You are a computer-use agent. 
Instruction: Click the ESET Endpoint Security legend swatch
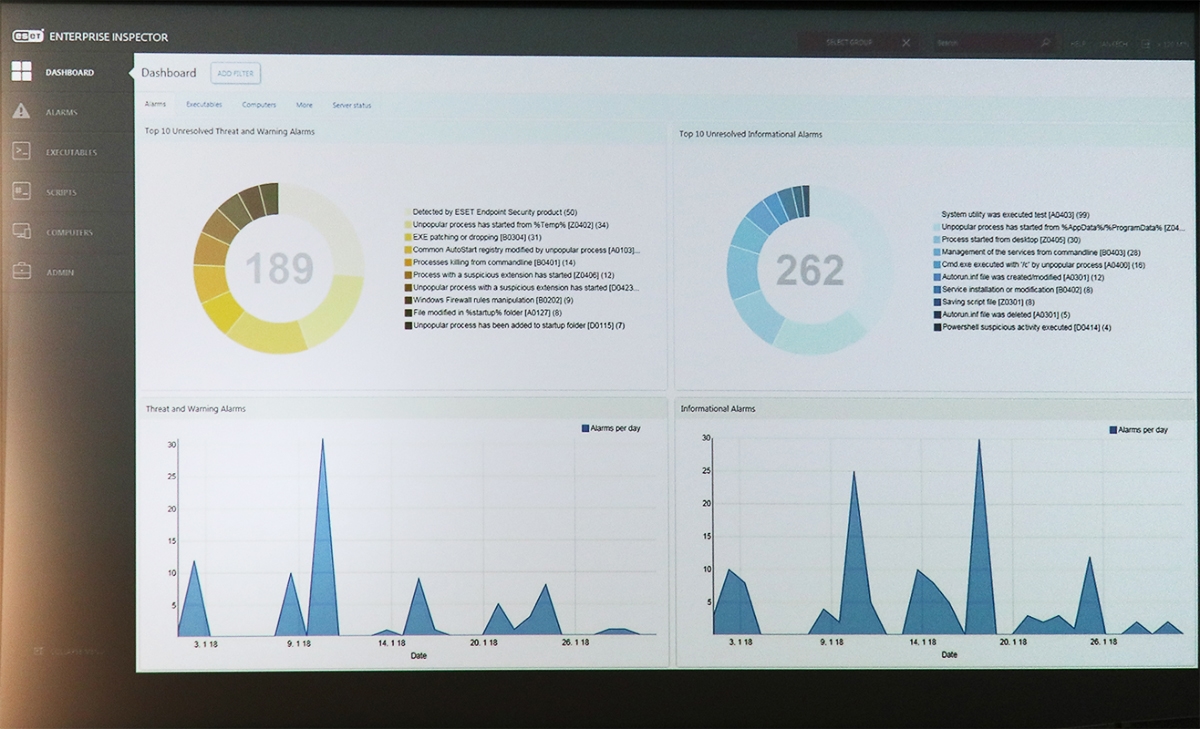click(x=408, y=212)
